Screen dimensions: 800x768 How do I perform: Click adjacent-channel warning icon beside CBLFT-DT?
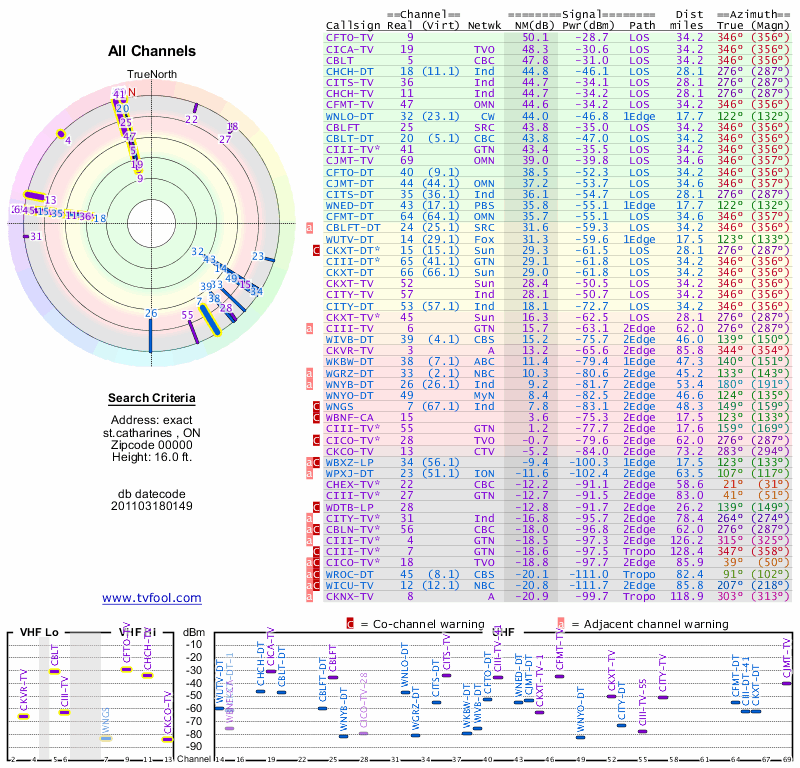[310, 228]
